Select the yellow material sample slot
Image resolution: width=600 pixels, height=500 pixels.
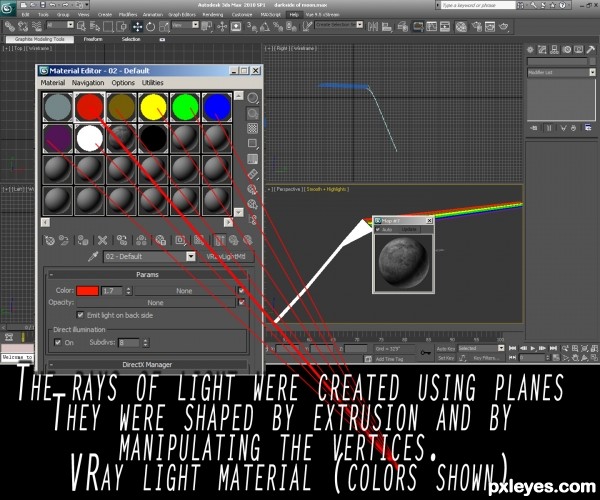(x=153, y=107)
